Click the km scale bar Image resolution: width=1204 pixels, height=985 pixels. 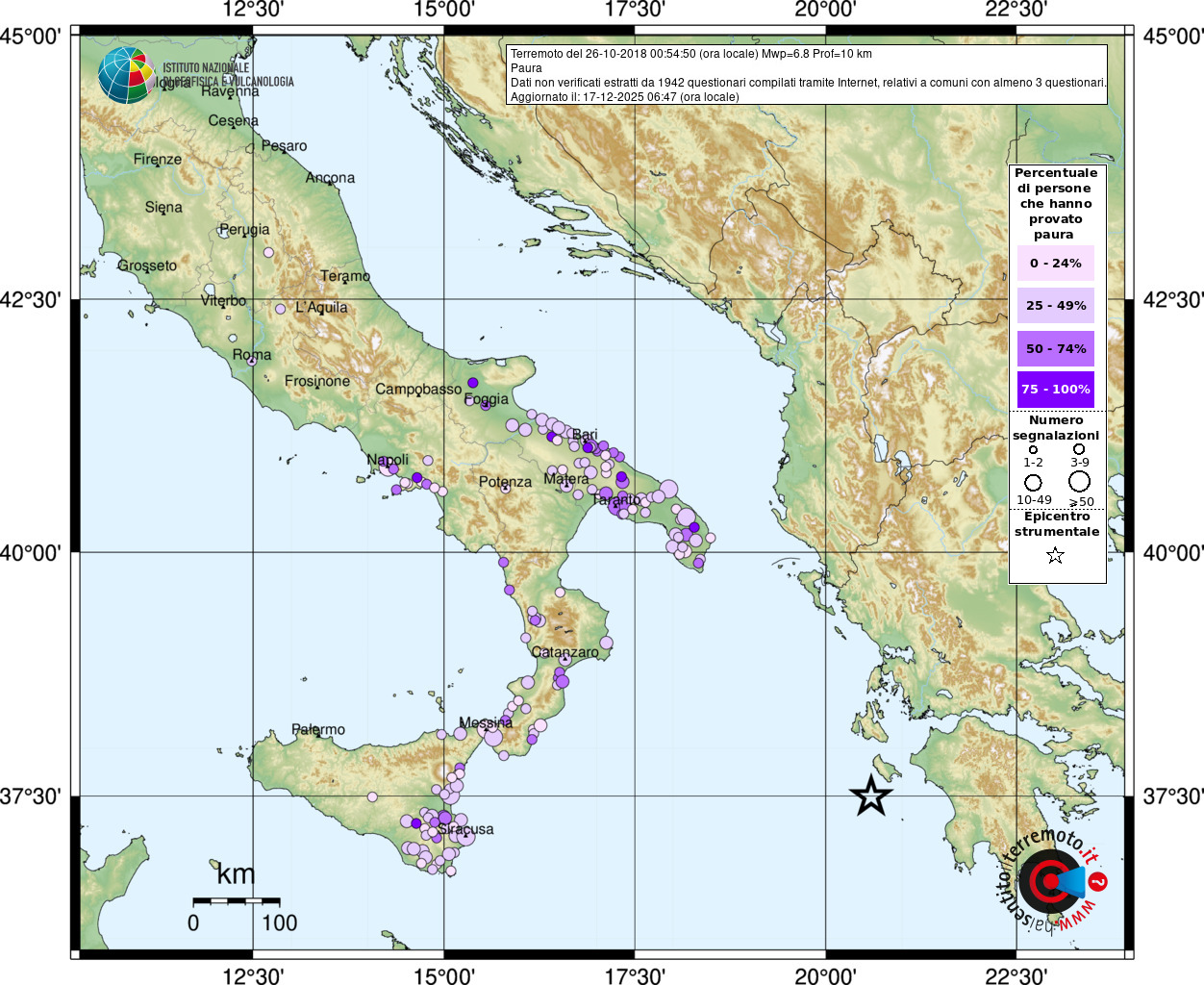point(237,901)
